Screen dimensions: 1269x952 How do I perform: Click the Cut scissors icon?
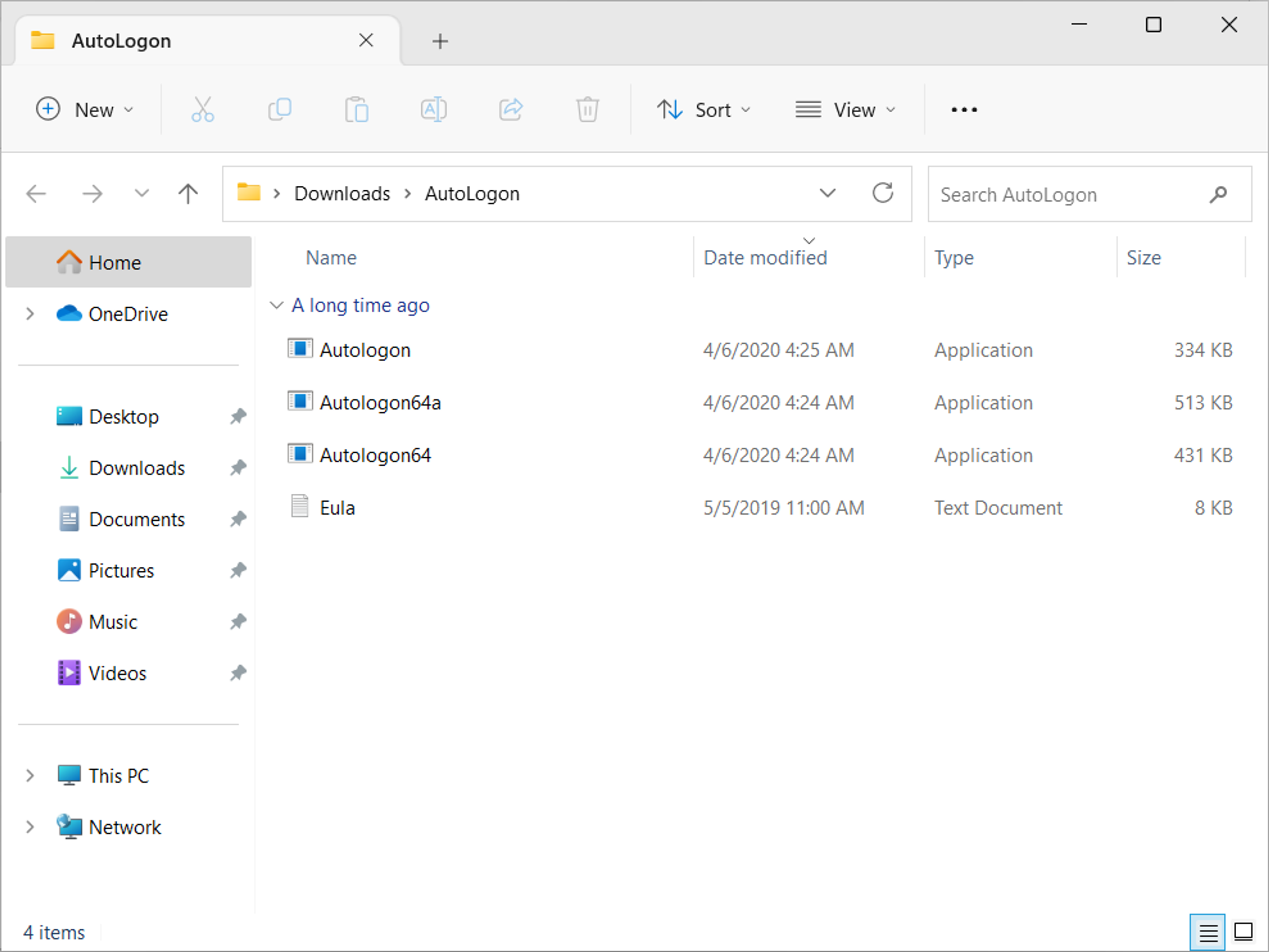click(203, 109)
